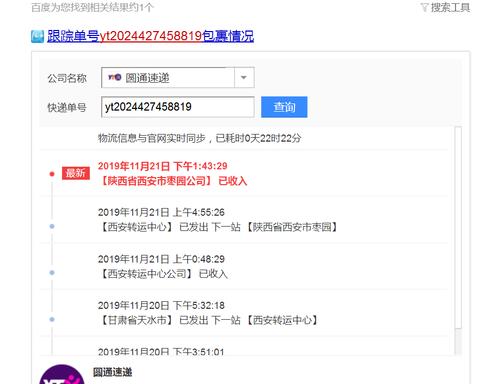Select the text 【西安转运中心公司】 已收入

point(163,274)
